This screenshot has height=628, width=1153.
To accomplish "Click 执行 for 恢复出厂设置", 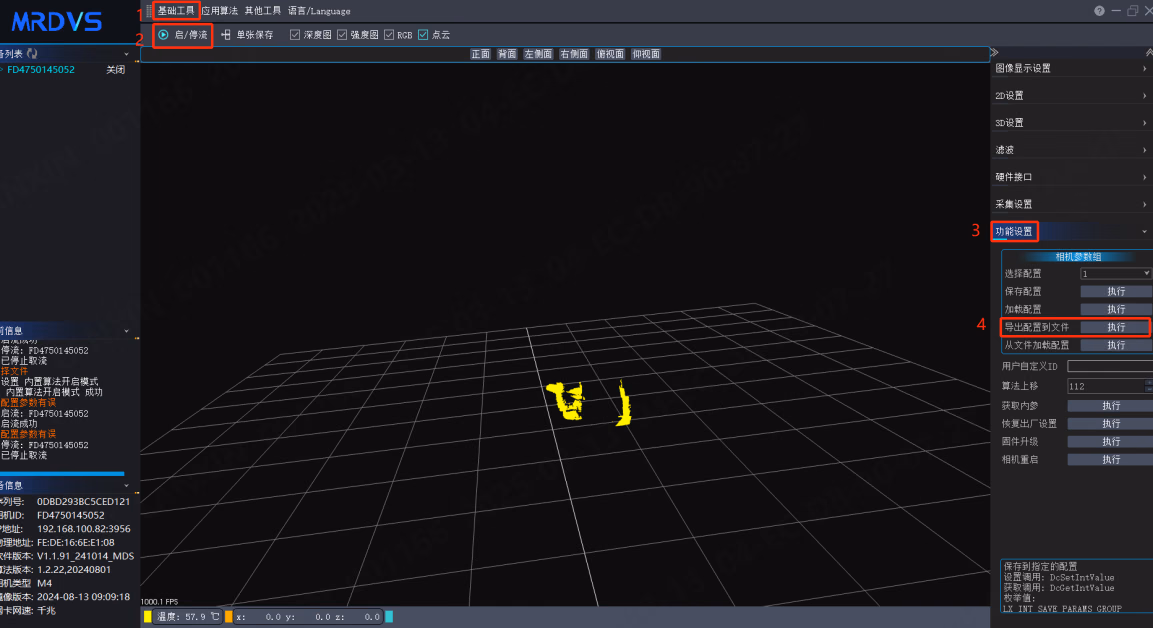I will click(1110, 424).
